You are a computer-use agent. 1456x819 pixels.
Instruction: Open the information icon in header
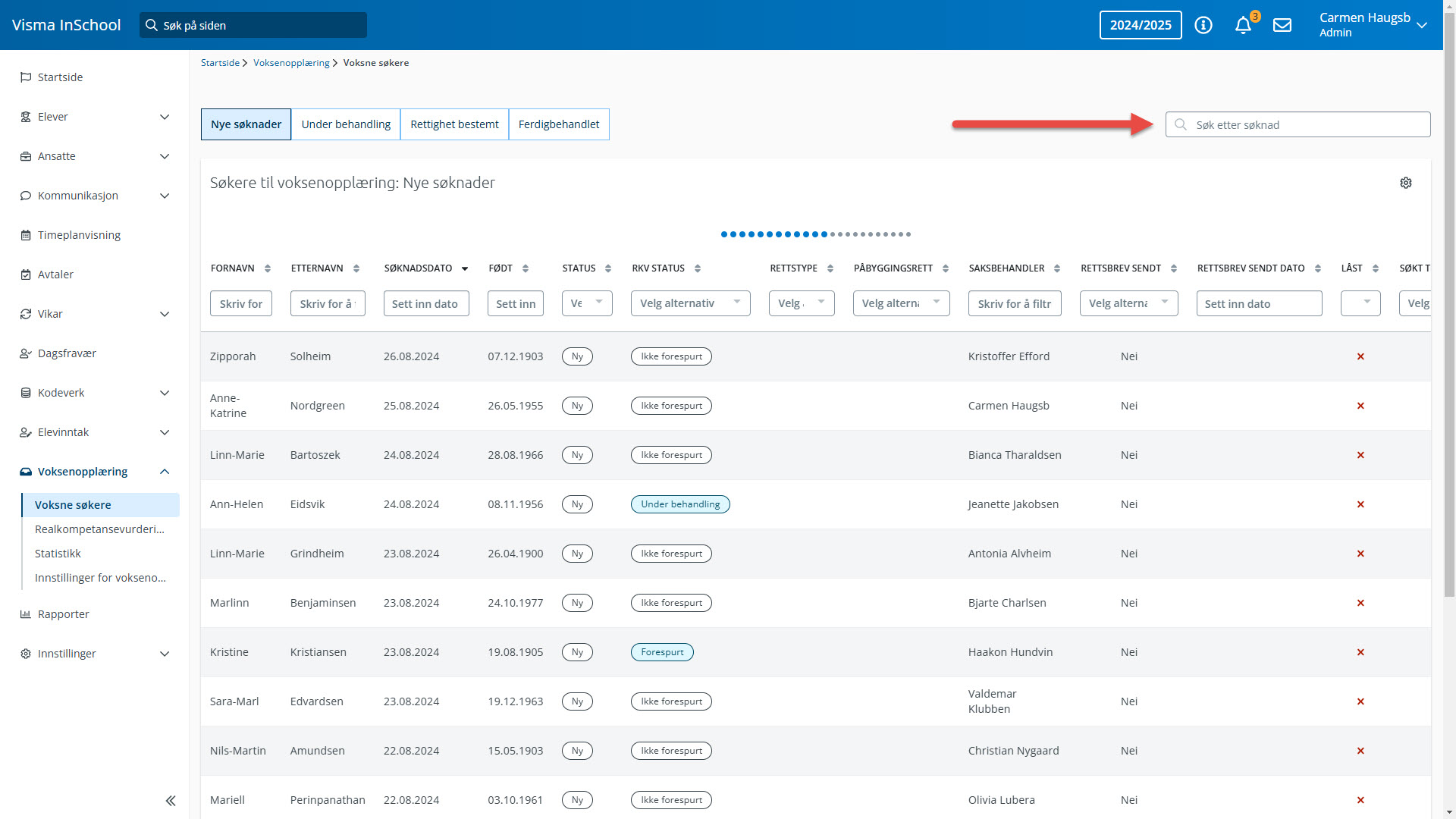click(x=1203, y=25)
